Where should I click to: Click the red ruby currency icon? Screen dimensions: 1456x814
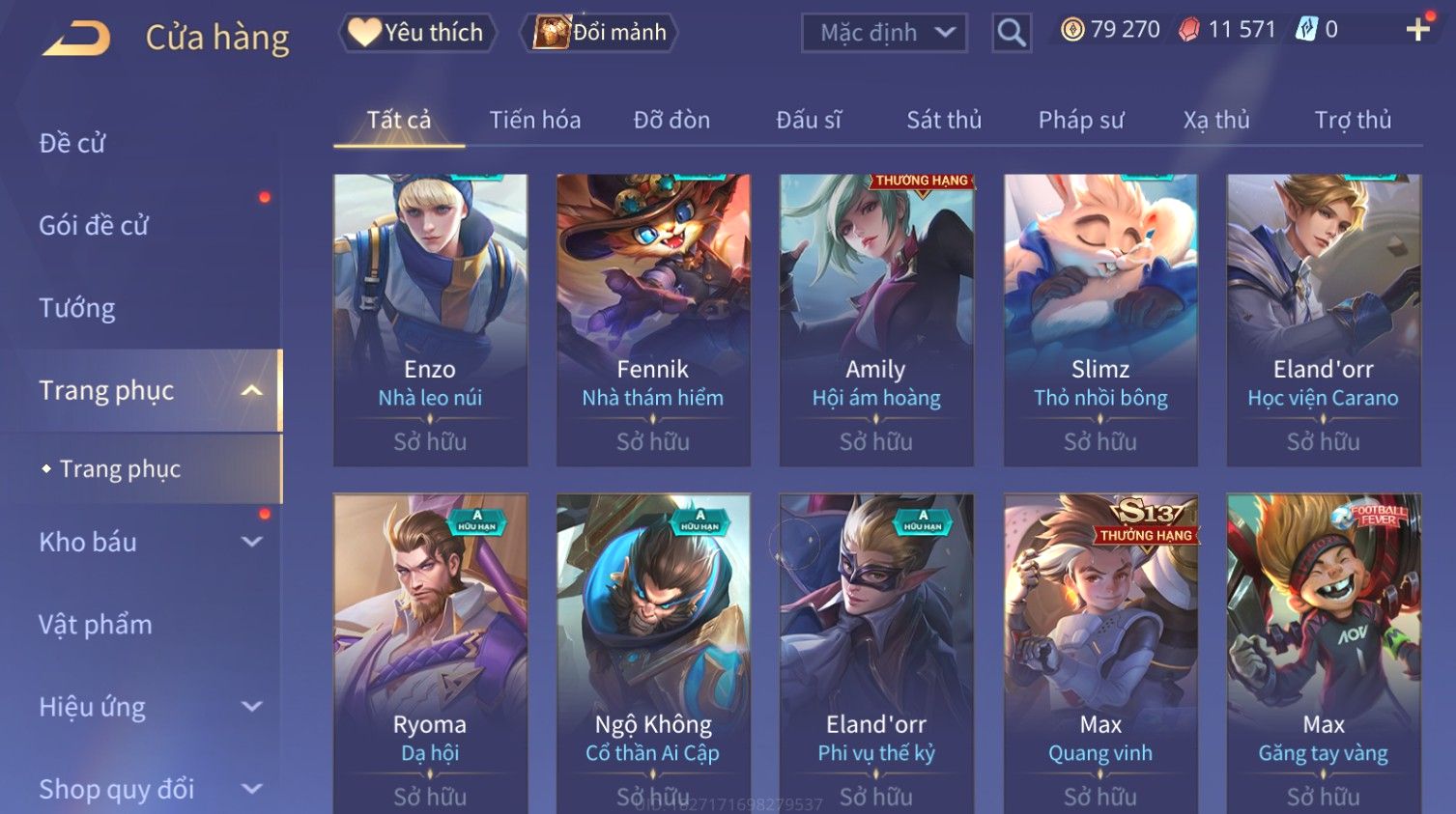1189,30
